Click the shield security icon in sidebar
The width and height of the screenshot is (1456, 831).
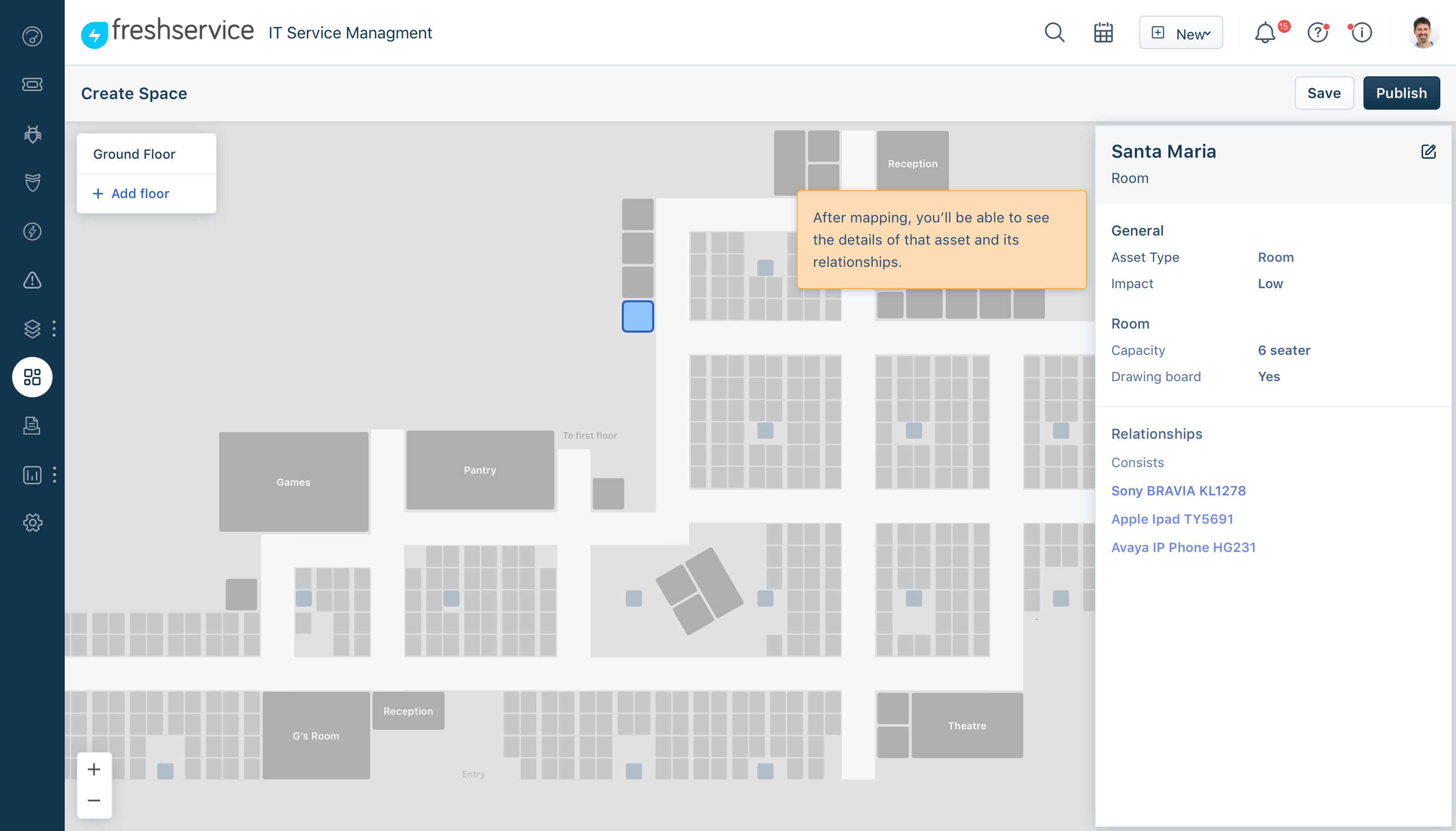click(x=32, y=182)
